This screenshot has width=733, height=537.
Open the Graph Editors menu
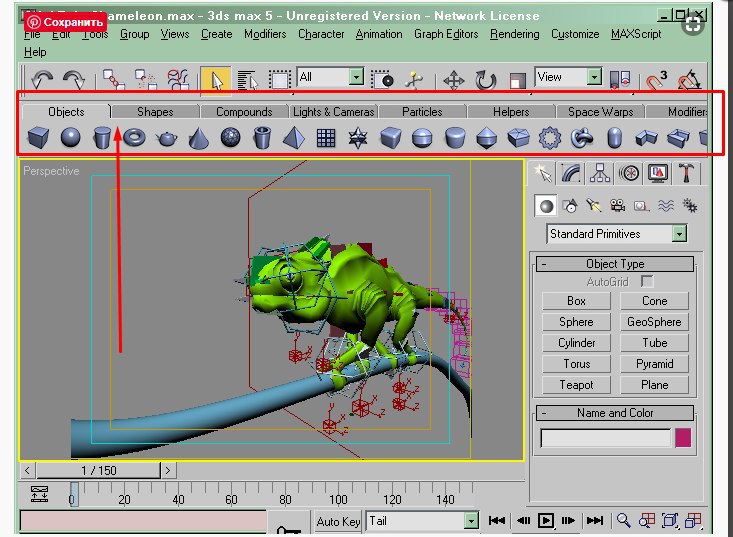click(446, 34)
